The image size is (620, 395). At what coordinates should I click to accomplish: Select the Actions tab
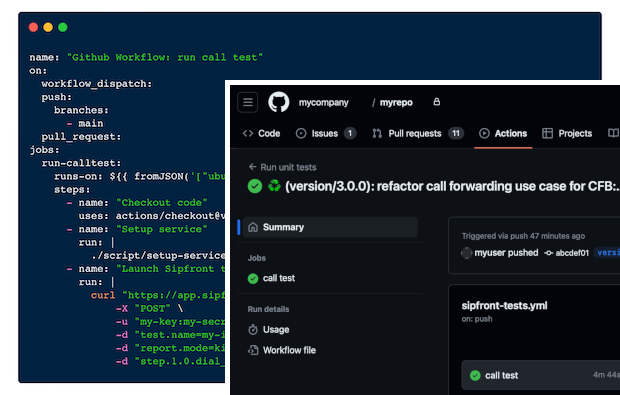point(503,134)
